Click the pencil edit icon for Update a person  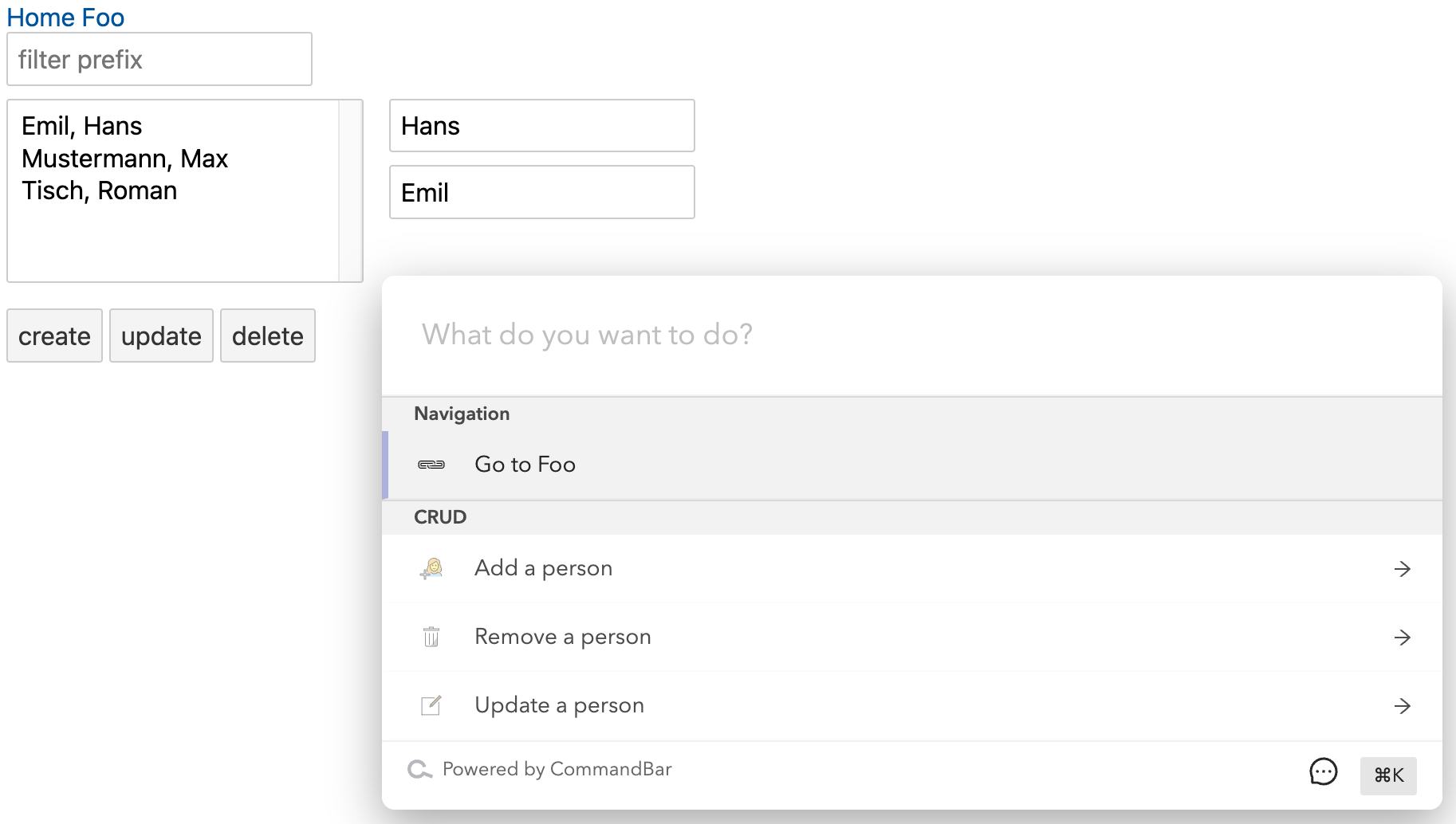click(x=431, y=705)
